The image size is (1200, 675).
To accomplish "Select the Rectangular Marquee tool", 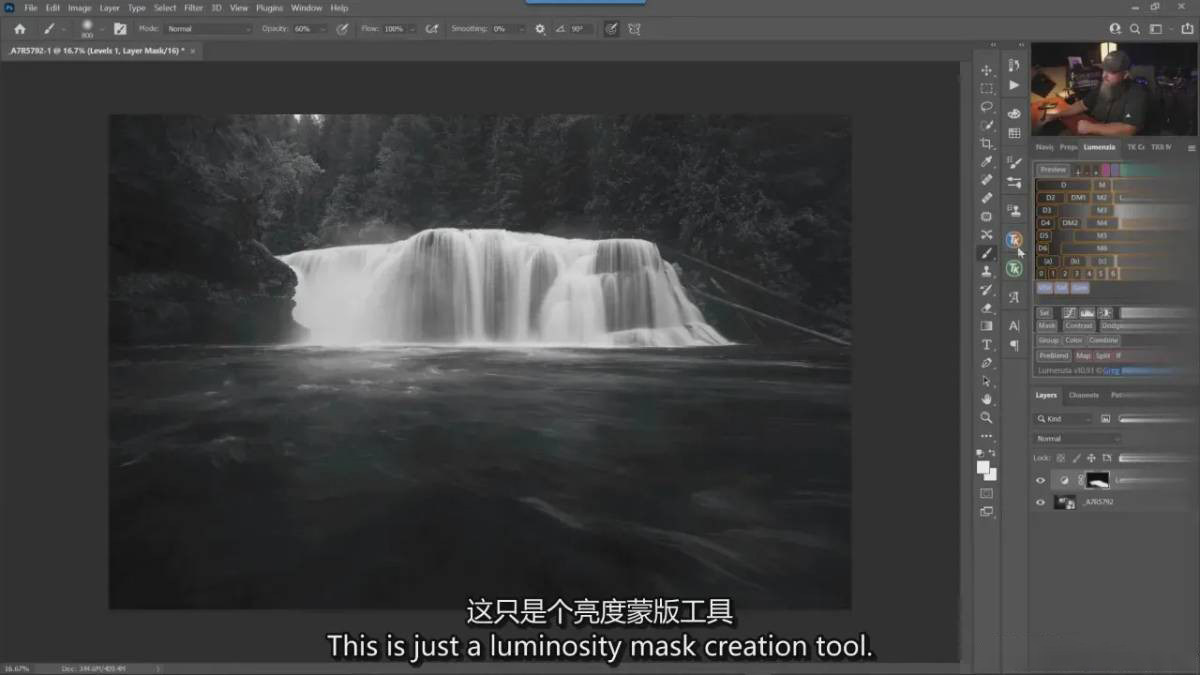I will [986, 88].
